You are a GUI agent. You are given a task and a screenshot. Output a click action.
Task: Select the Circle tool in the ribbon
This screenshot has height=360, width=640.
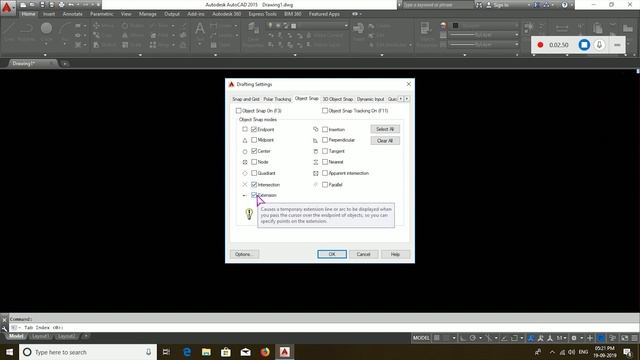point(46,28)
